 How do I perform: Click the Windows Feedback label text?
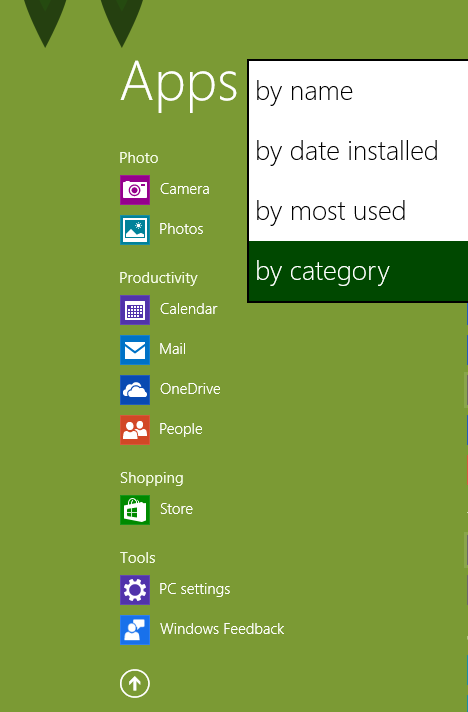click(x=222, y=628)
